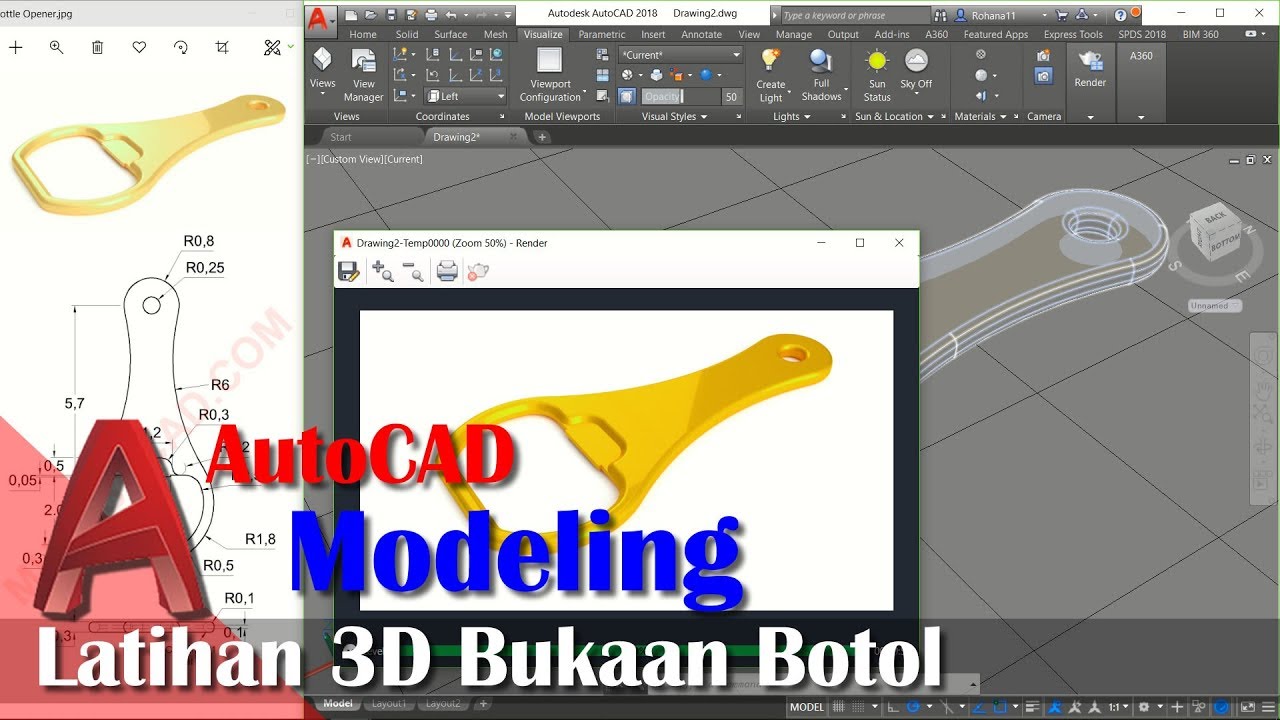Open the *Current* visual style dropdown
This screenshot has width=1280, height=720.
pos(680,55)
